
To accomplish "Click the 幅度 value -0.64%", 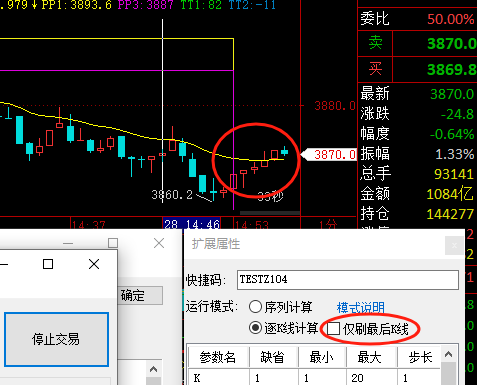I will [x=452, y=134].
